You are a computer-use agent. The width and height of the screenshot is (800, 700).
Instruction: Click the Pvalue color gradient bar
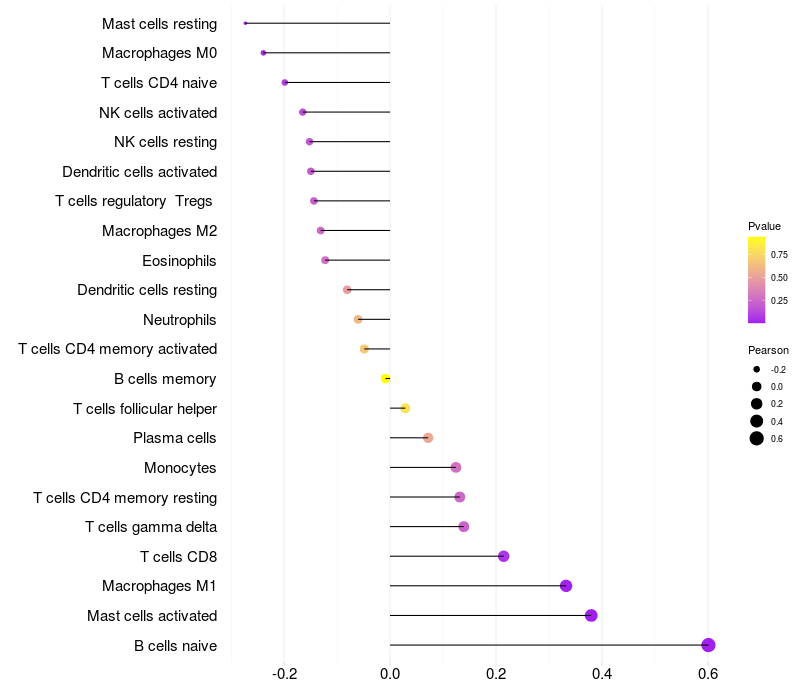pyautogui.click(x=757, y=280)
